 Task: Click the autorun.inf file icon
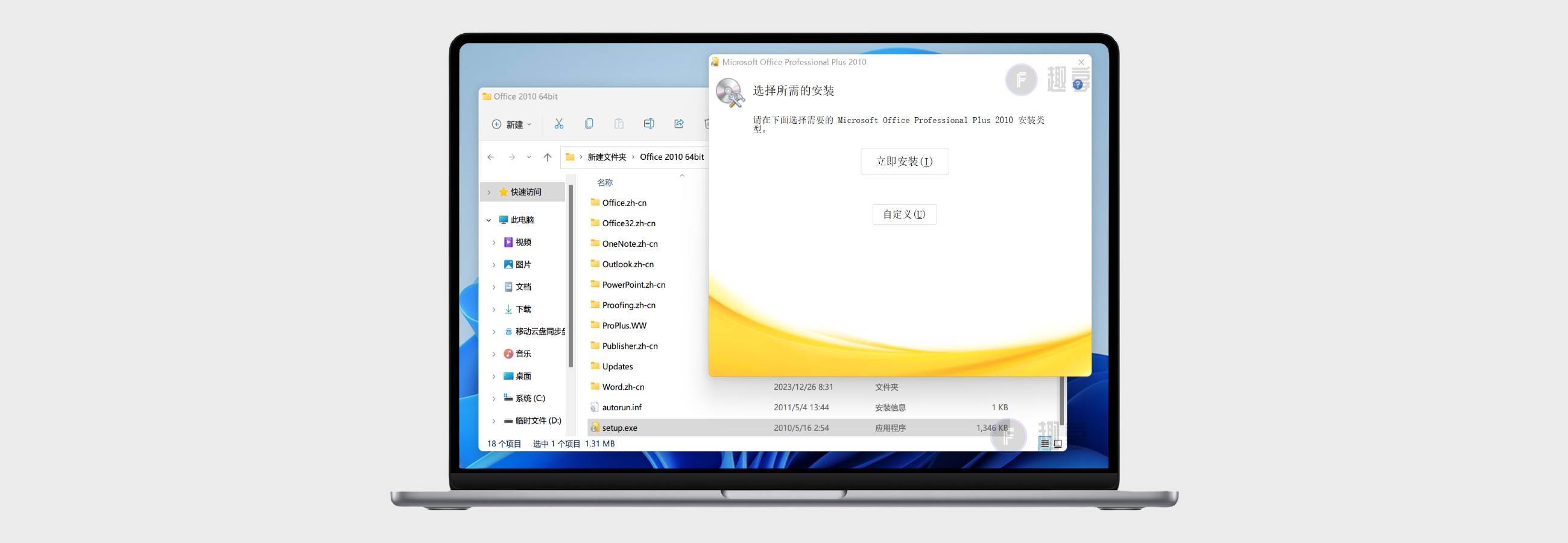coord(595,407)
